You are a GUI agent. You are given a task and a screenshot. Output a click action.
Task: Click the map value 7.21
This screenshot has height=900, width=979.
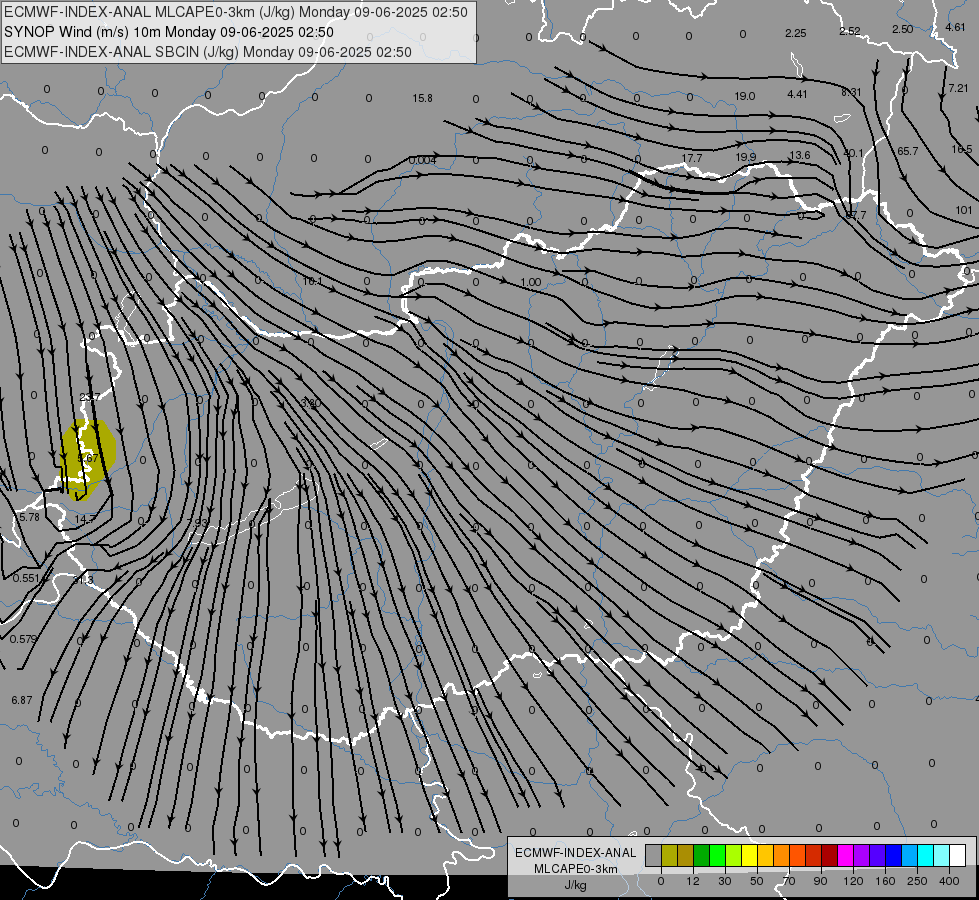click(x=958, y=88)
